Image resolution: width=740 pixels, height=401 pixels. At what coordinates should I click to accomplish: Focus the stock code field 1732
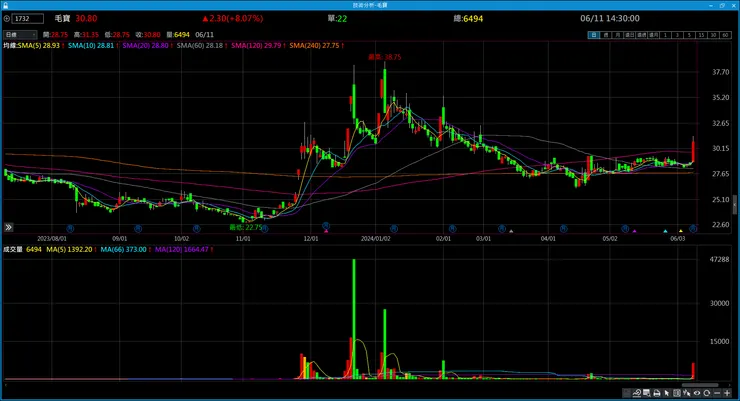tap(28, 18)
